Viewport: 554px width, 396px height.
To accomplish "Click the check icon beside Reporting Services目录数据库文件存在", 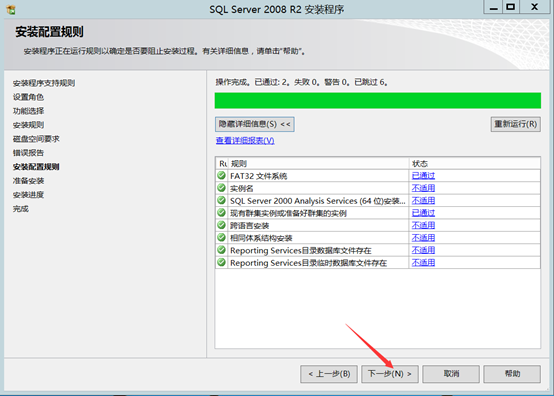I will [x=222, y=250].
